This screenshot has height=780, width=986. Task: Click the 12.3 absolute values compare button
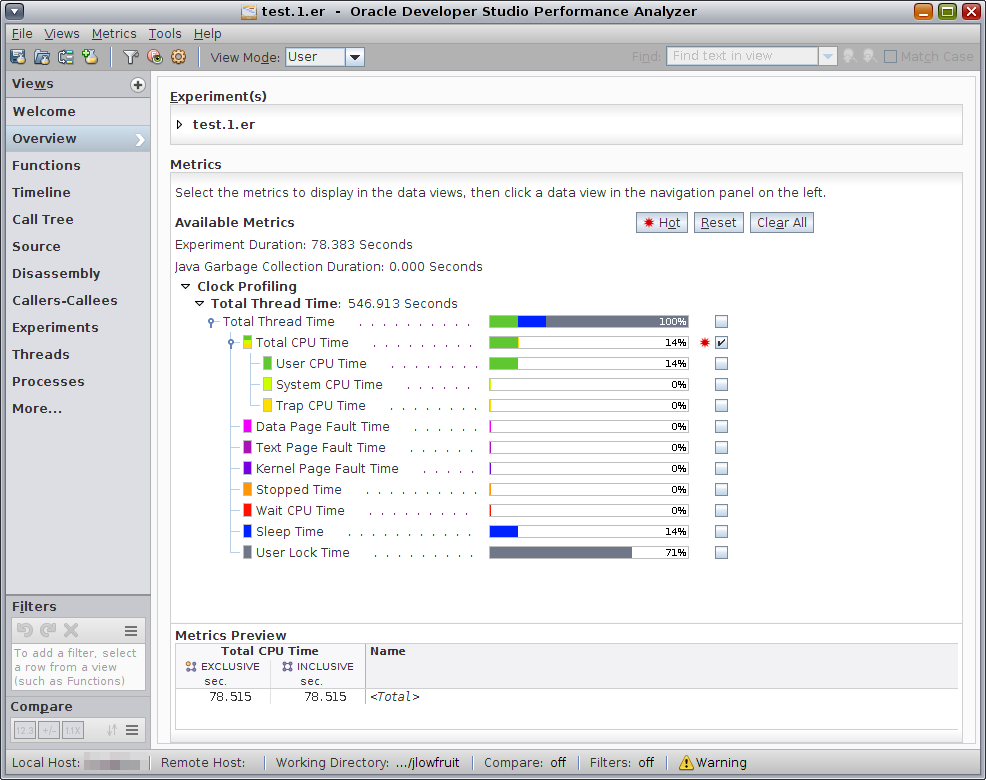25,730
